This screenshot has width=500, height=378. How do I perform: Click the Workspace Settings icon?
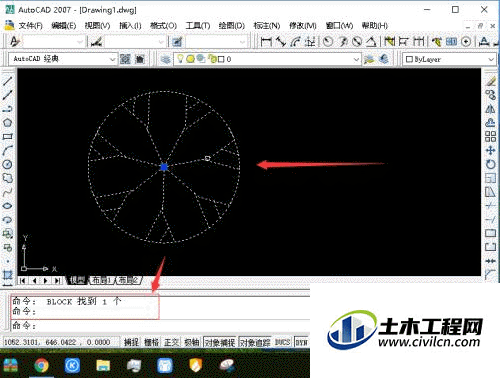[125, 59]
